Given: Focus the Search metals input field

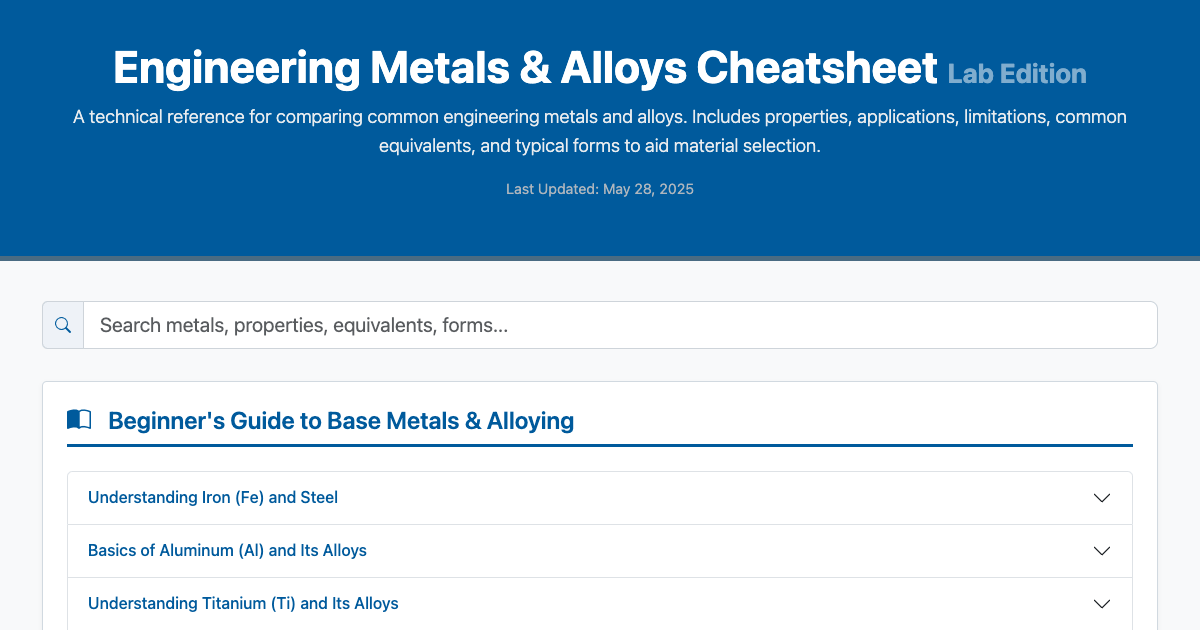Looking at the screenshot, I should coord(620,325).
